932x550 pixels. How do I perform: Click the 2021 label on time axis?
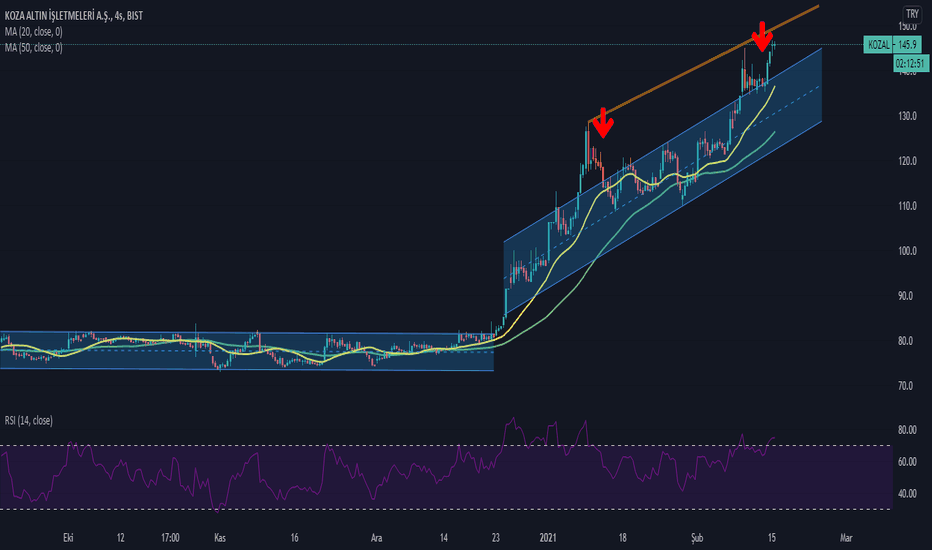[547, 538]
